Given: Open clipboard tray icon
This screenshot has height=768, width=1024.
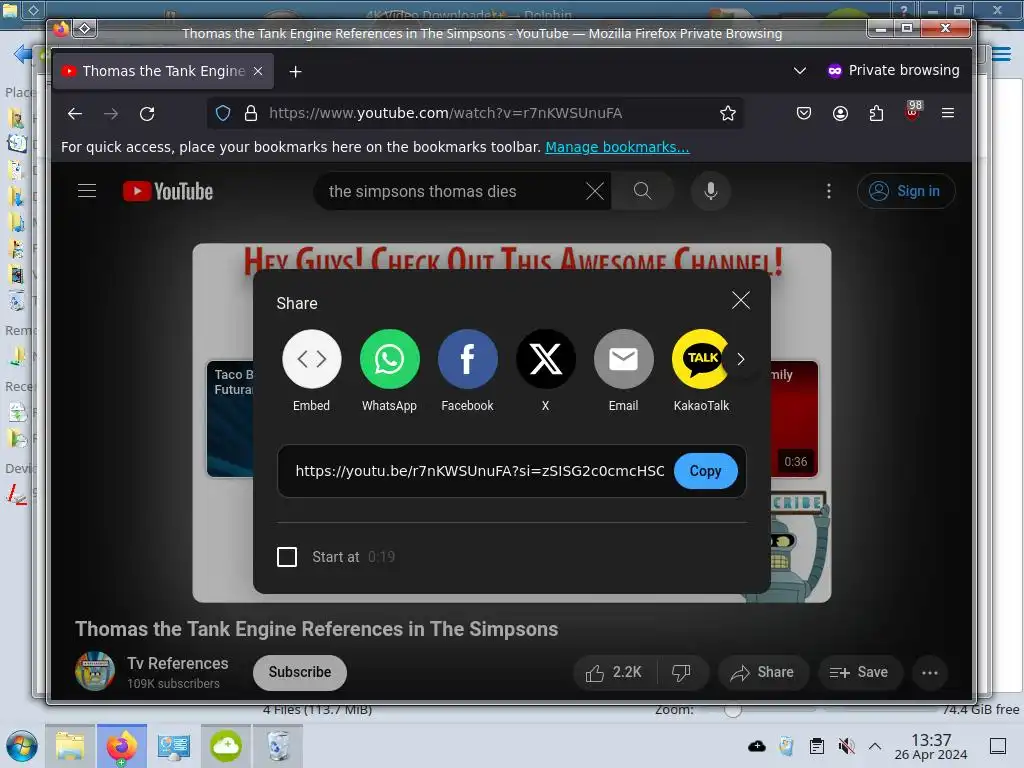Looking at the screenshot, I should tap(816, 746).
